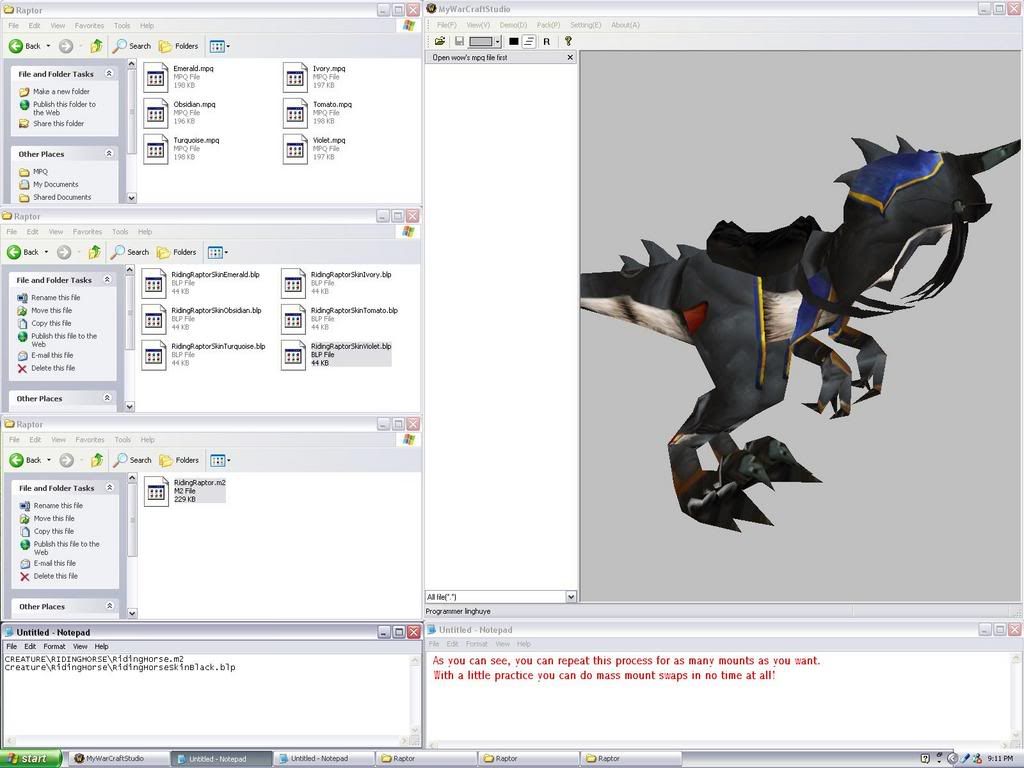Open the Pack(P) menu in MyWarCraftStudio
Viewport: 1024px width, 768px height.
pyautogui.click(x=548, y=25)
